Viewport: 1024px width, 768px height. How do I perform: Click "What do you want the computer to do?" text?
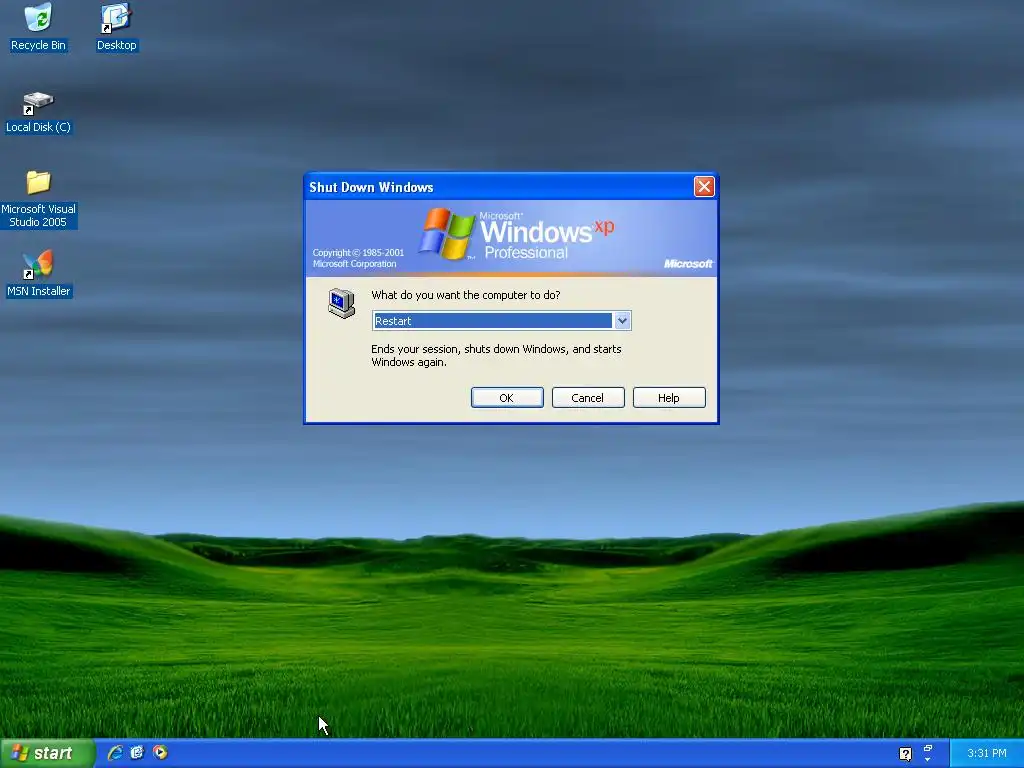[466, 295]
